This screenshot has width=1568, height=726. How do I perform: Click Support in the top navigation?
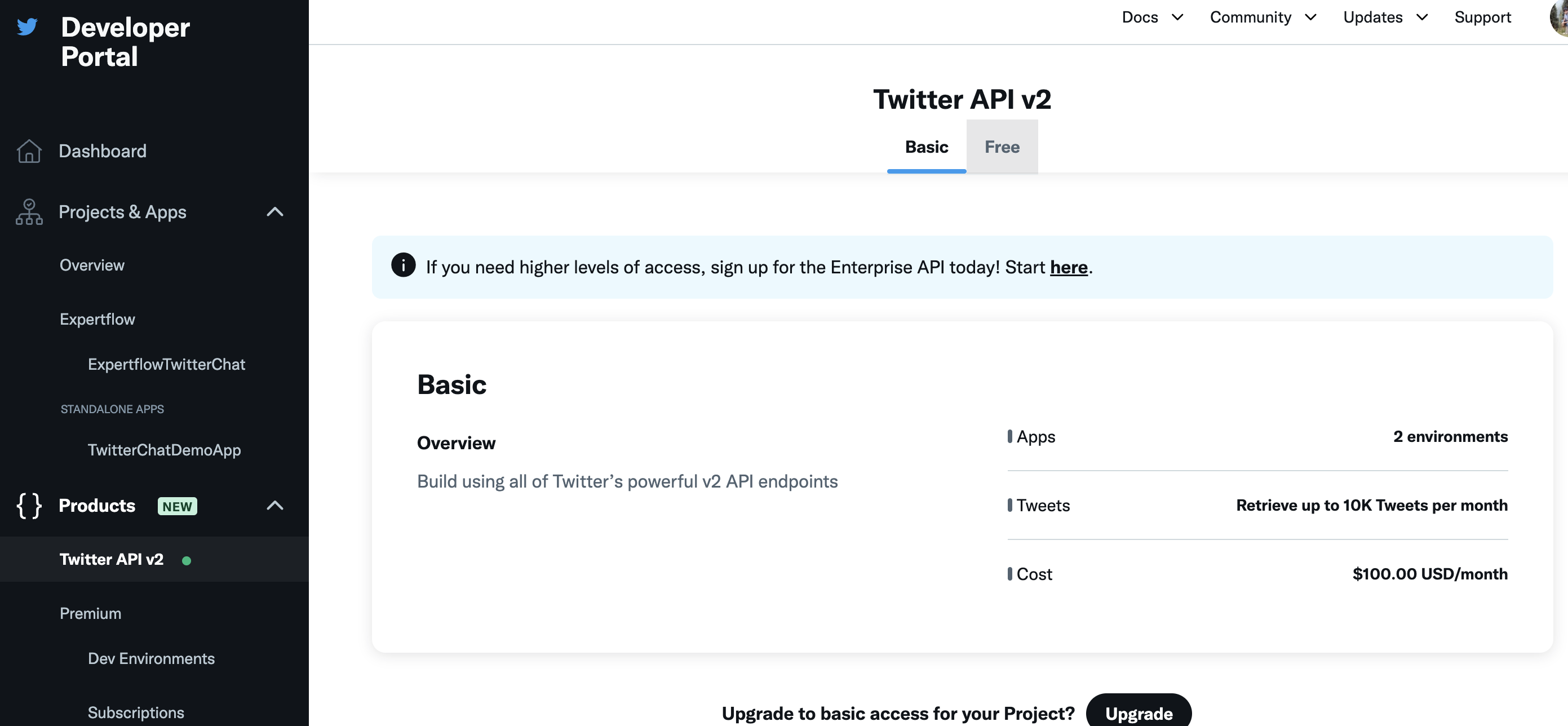tap(1483, 17)
